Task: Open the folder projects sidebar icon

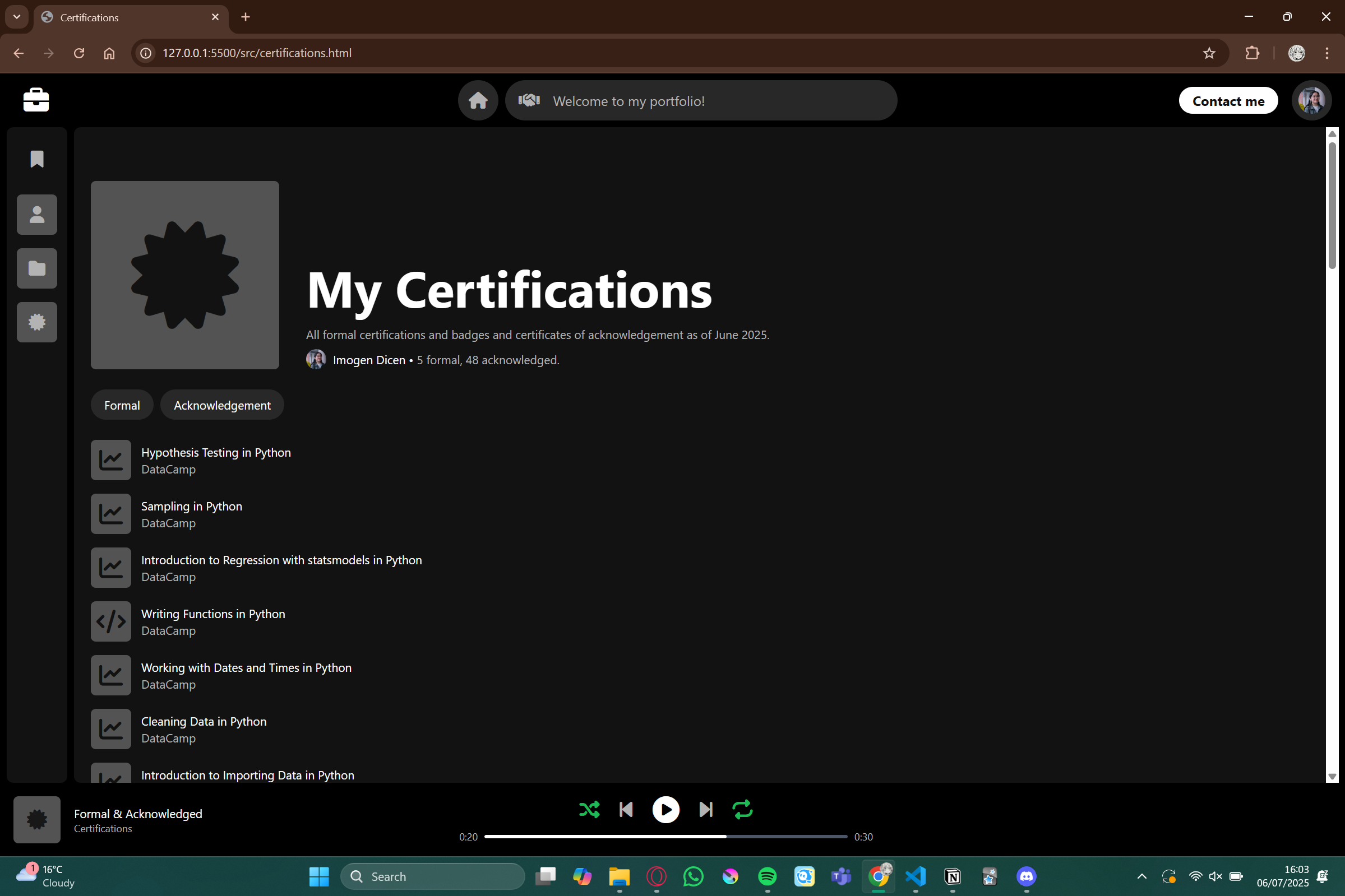Action: click(37, 268)
